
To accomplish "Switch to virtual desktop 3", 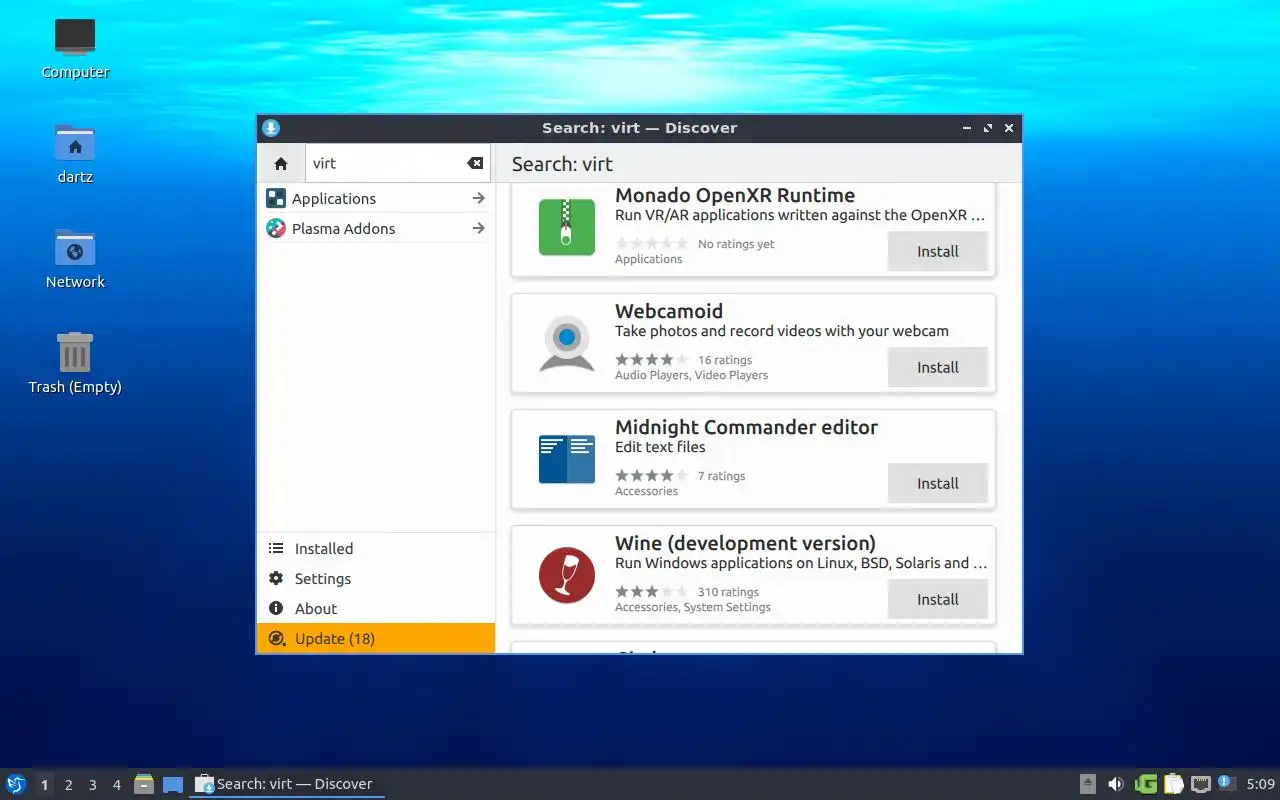I will [x=93, y=785].
